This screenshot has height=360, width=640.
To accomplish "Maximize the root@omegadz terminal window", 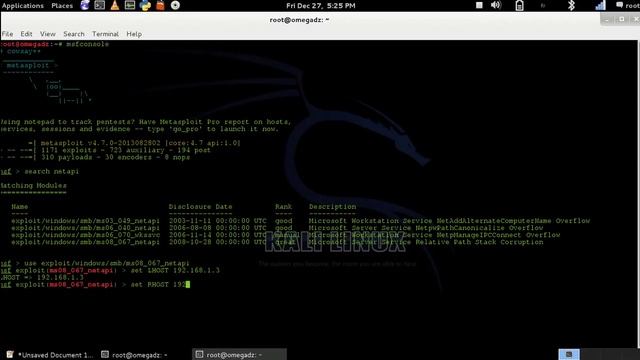I will tap(622, 20).
